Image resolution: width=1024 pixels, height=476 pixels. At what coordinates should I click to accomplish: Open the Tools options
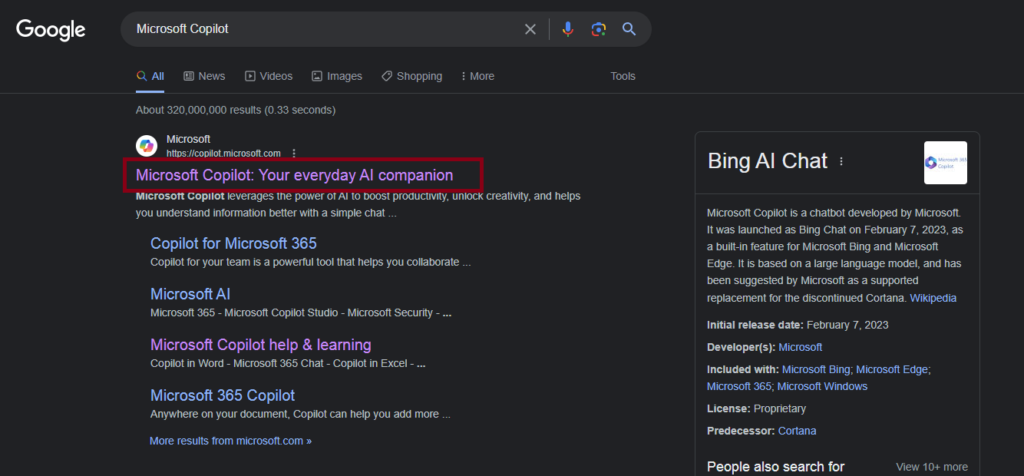click(623, 76)
